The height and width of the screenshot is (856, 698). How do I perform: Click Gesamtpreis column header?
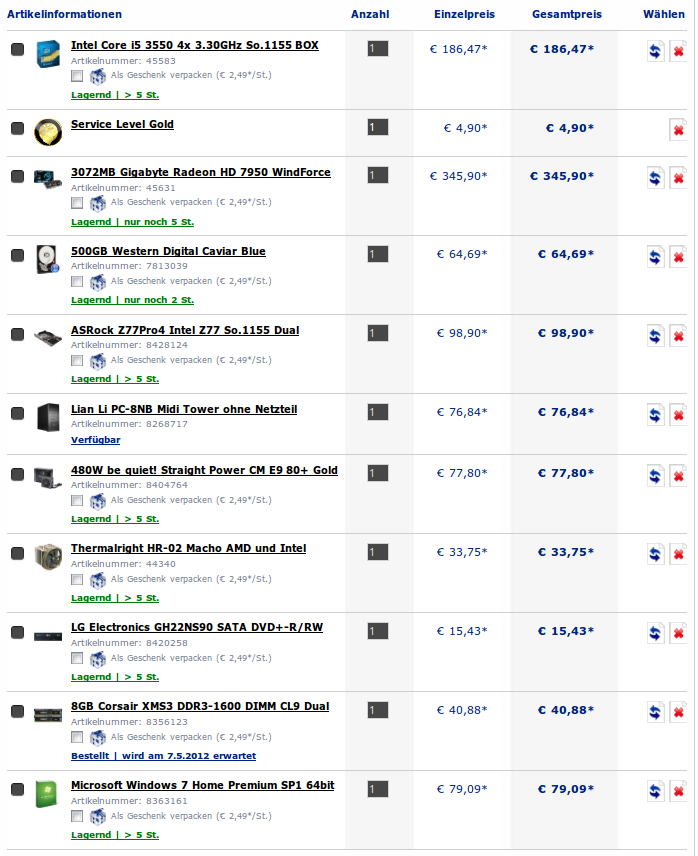pyautogui.click(x=567, y=15)
